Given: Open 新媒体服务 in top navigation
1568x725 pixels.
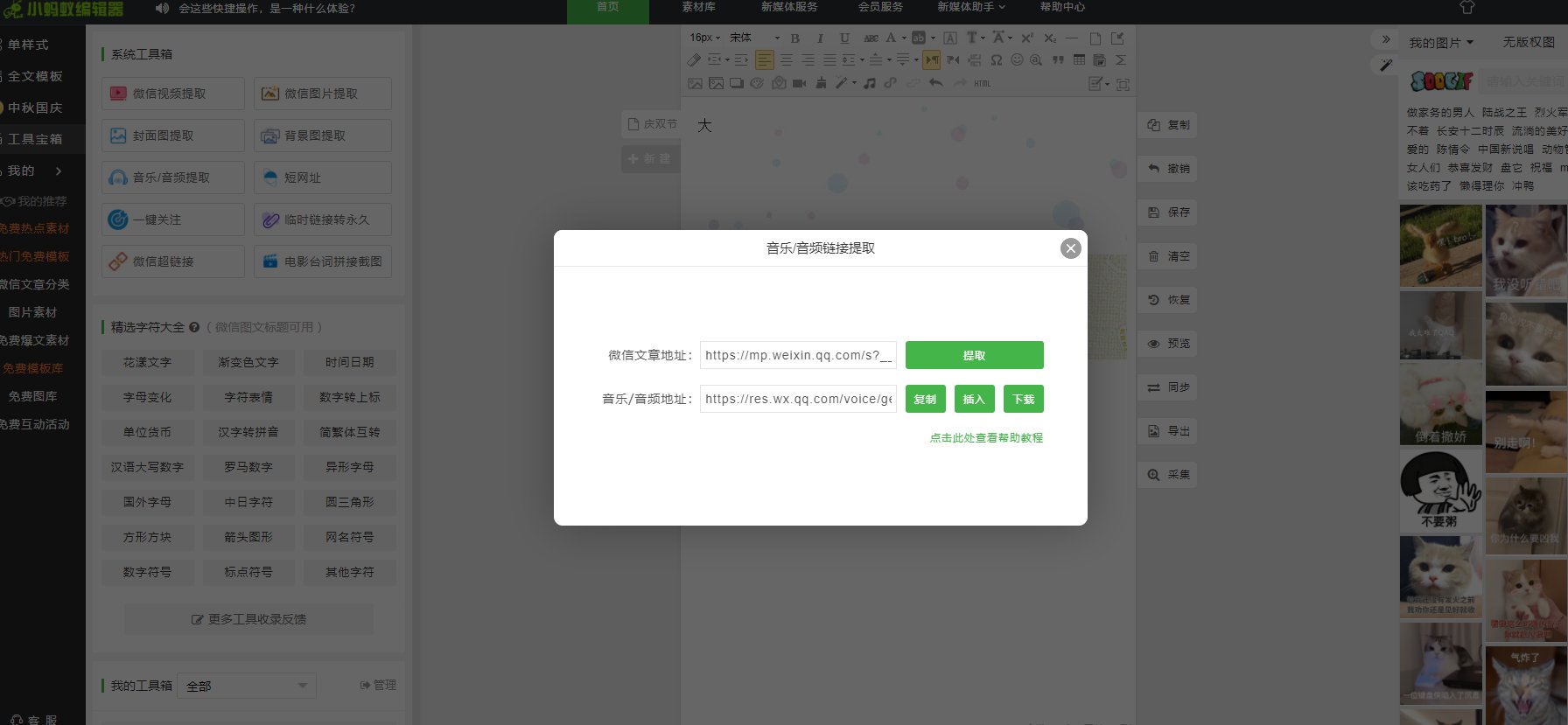Looking at the screenshot, I should pyautogui.click(x=789, y=7).
